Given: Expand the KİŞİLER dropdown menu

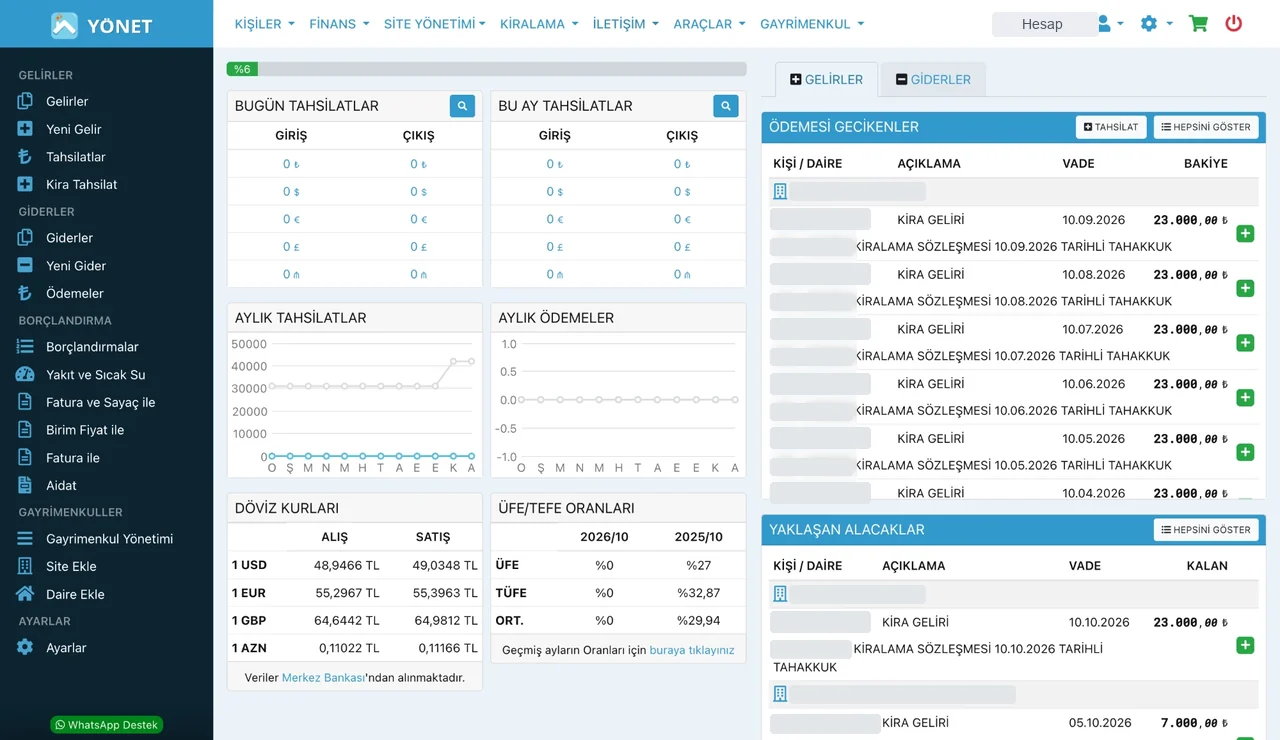Looking at the screenshot, I should point(264,24).
